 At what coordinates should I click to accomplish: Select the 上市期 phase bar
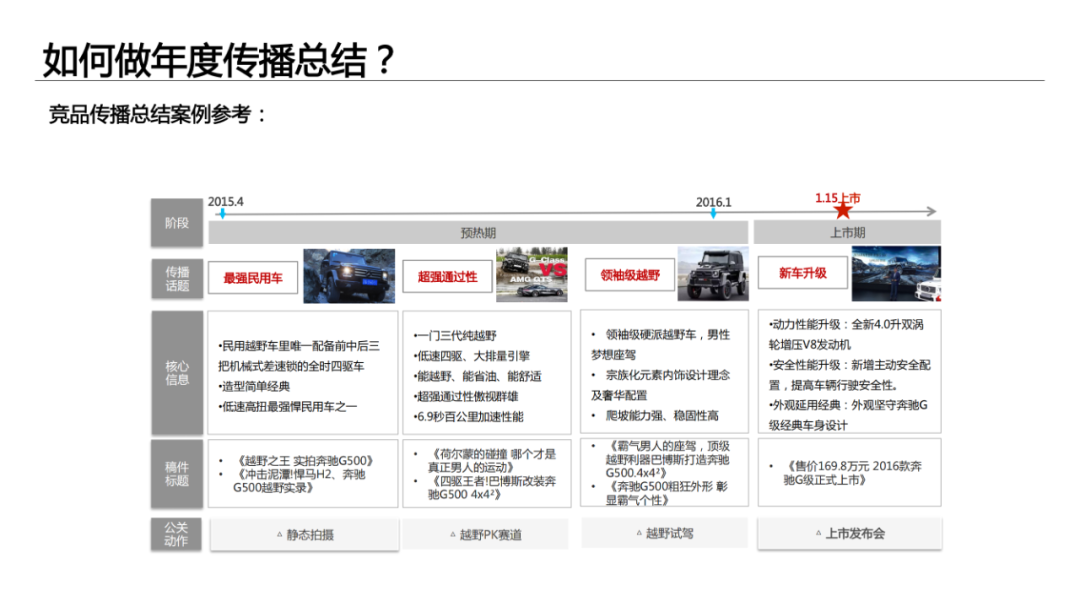click(x=847, y=232)
